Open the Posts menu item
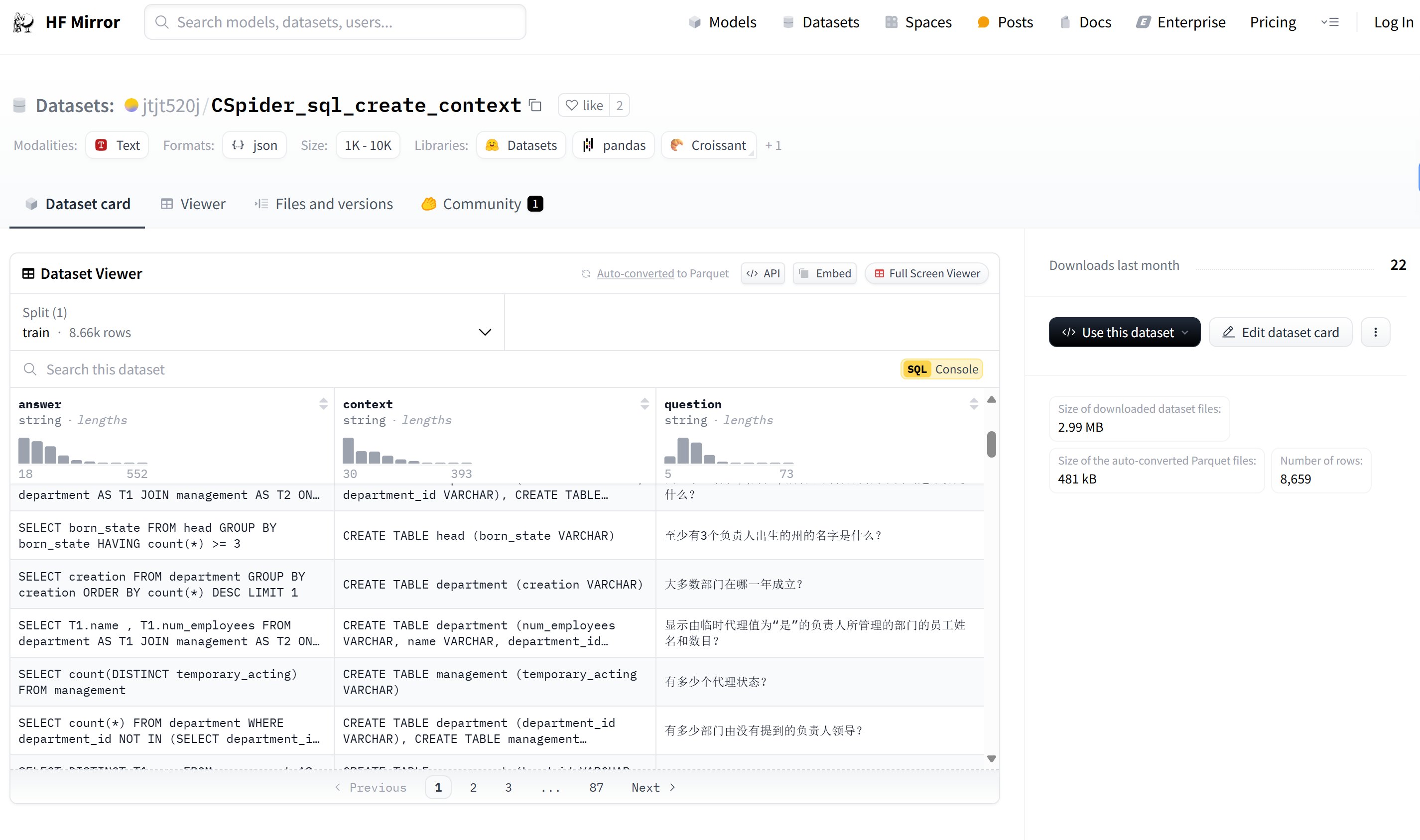 pos(1006,22)
